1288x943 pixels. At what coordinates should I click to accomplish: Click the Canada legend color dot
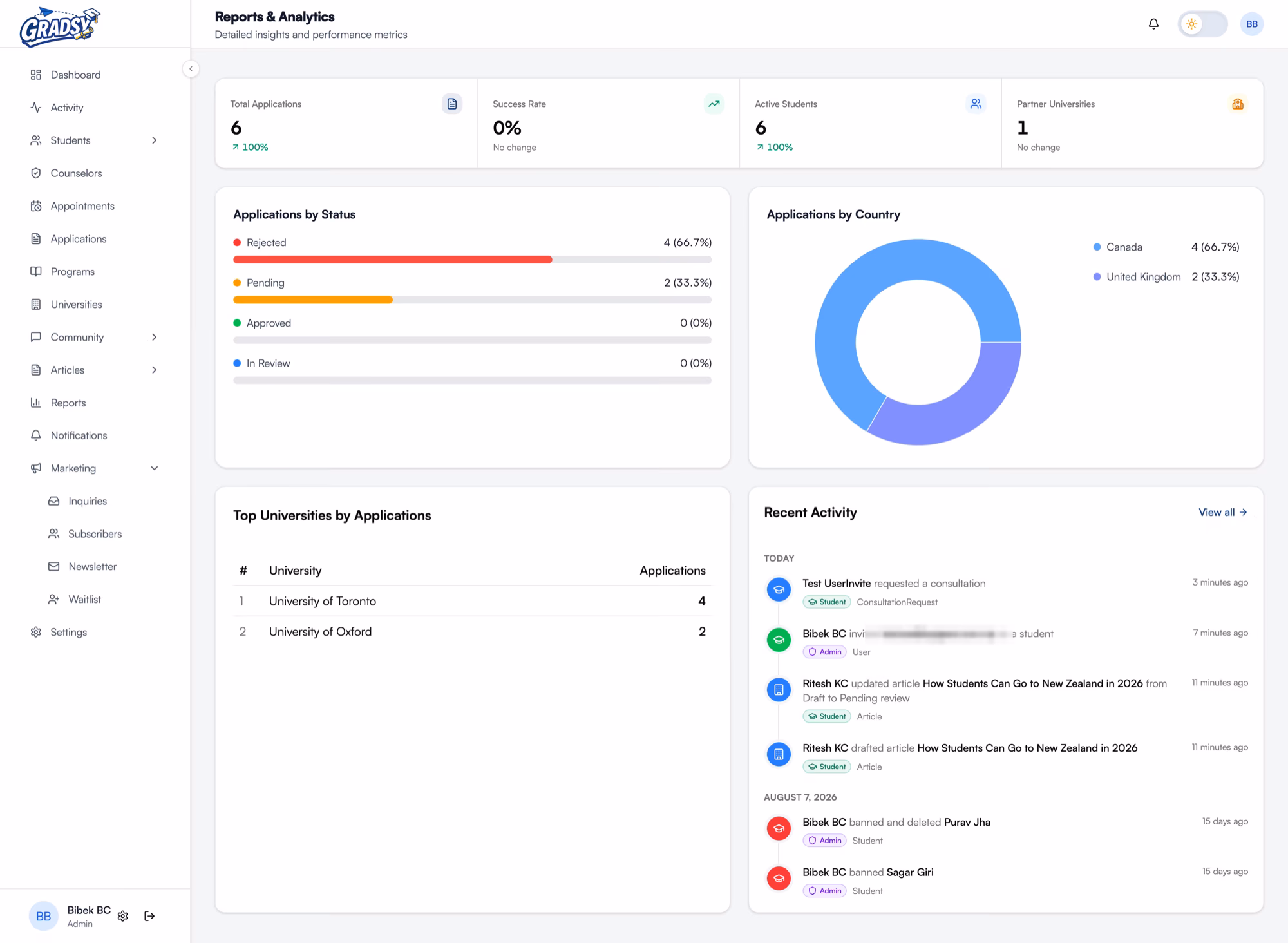click(1097, 247)
